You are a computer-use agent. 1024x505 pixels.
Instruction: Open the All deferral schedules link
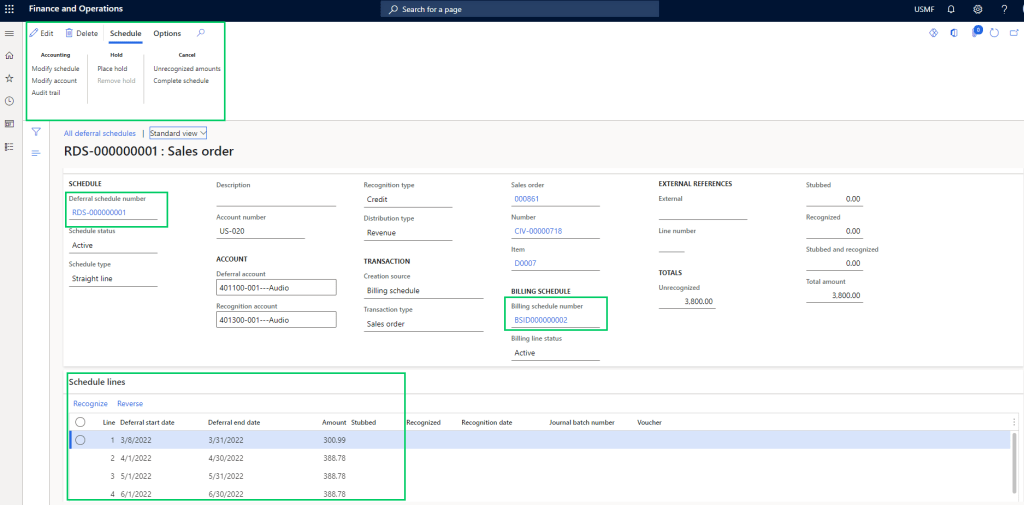click(x=99, y=133)
